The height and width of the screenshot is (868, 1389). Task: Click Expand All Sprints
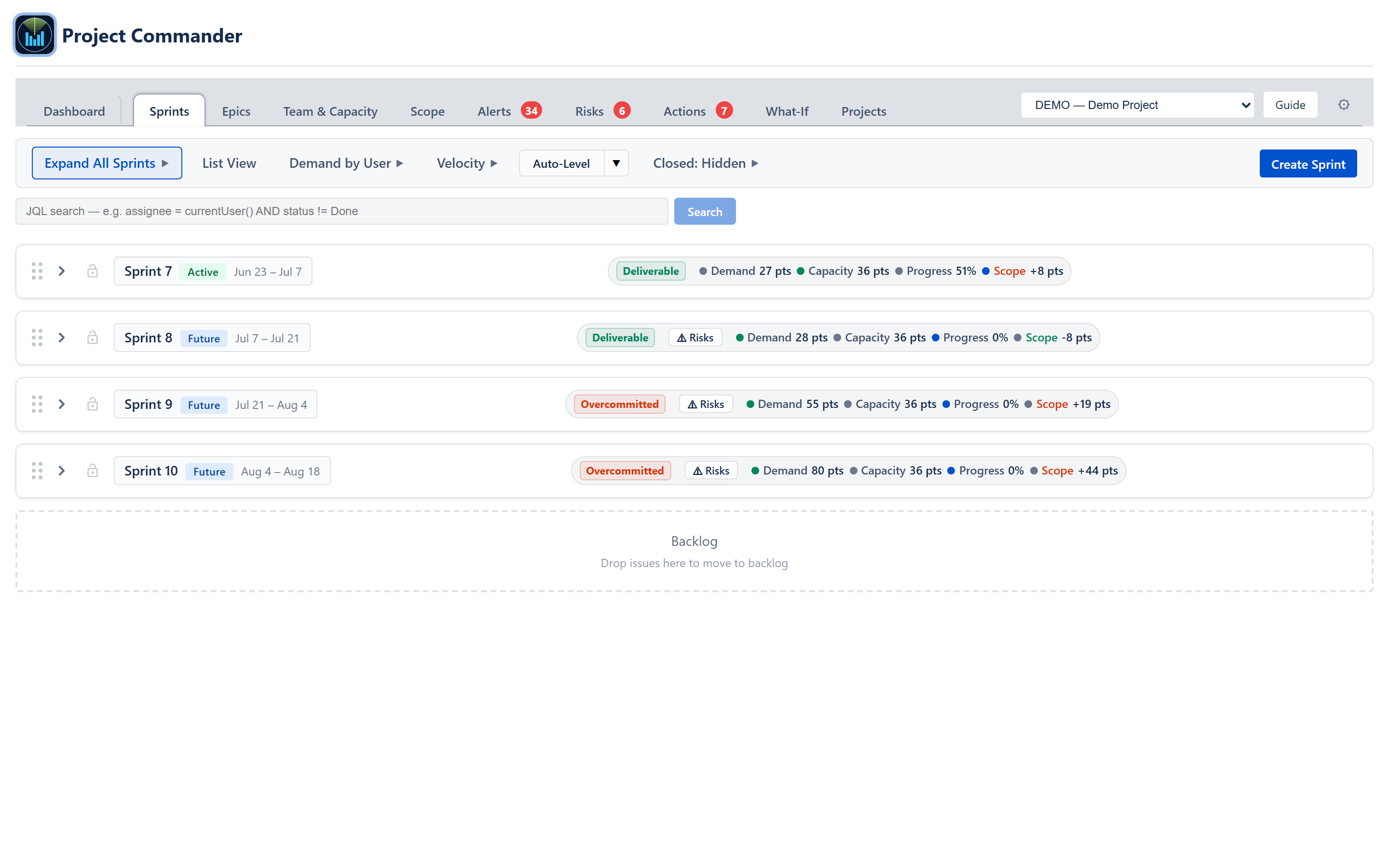point(107,163)
